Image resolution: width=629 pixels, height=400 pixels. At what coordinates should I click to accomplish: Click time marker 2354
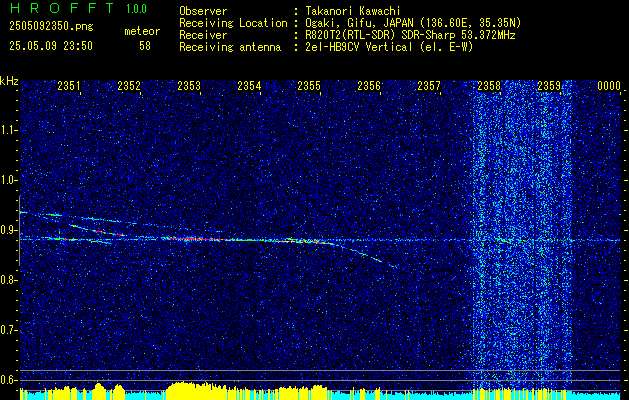point(249,85)
